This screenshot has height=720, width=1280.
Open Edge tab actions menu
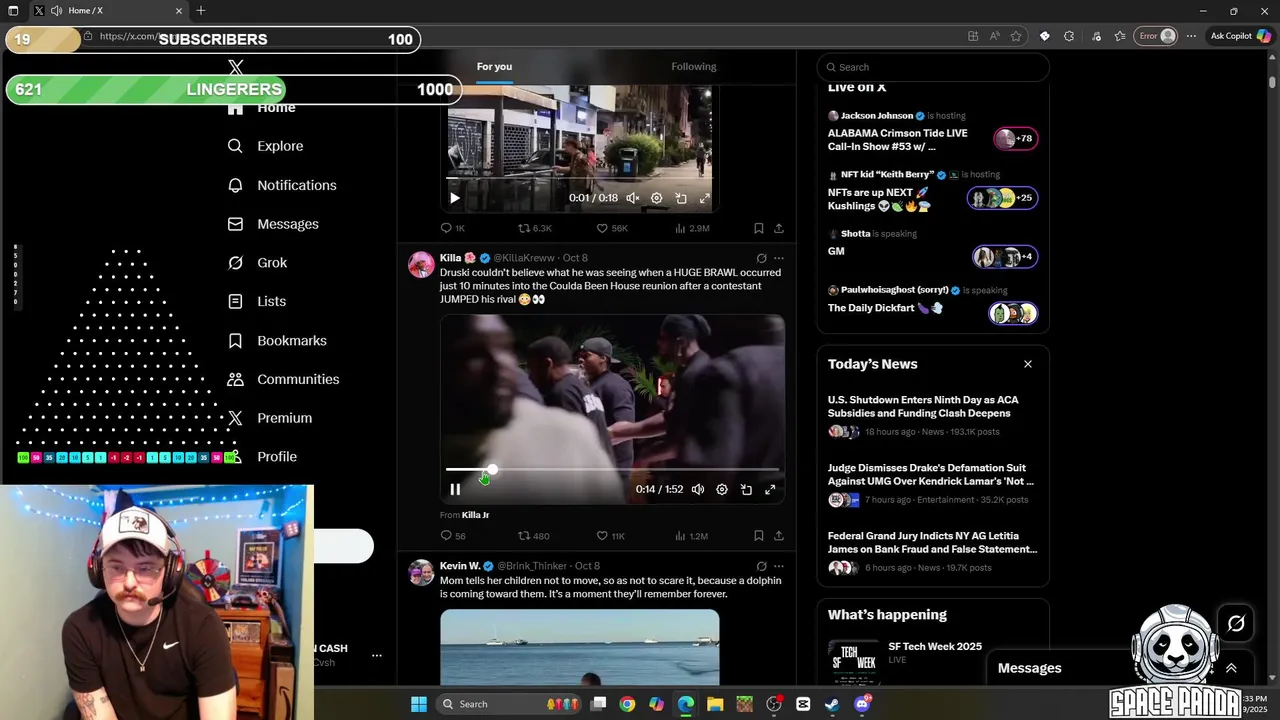click(13, 11)
